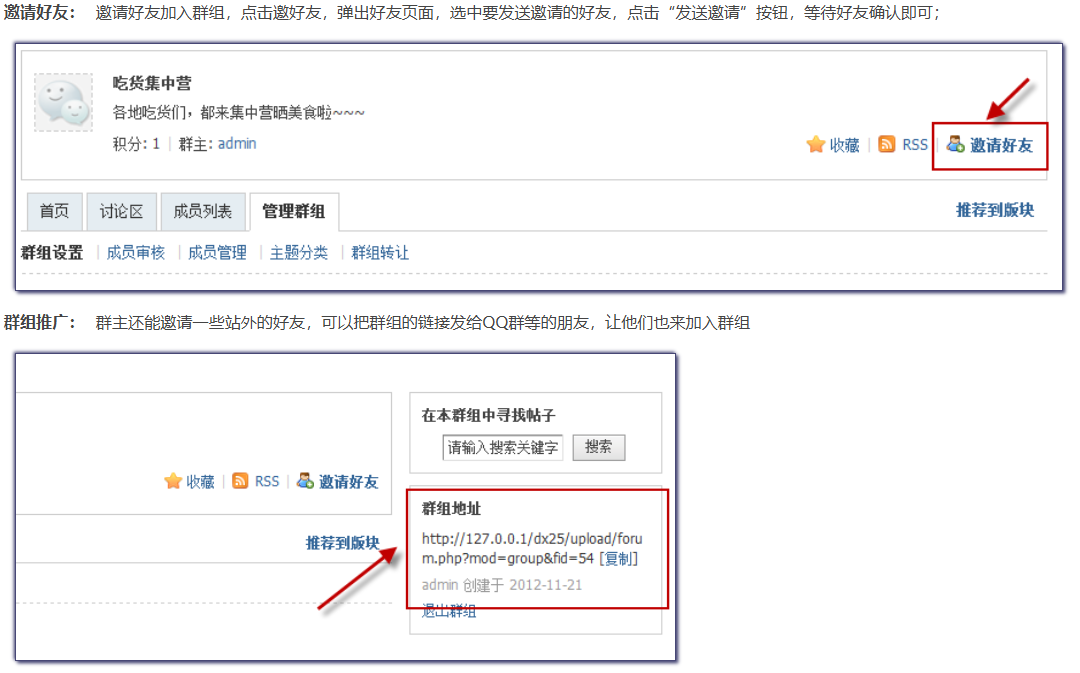Click the orange RSS icon in the 群组推广 screenshot
The image size is (1080, 673).
[241, 481]
